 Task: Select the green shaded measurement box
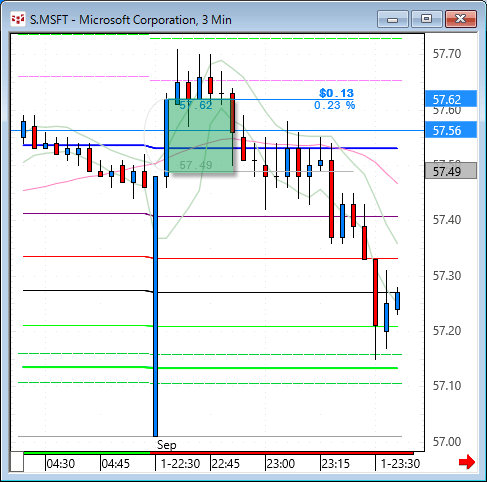click(x=200, y=136)
